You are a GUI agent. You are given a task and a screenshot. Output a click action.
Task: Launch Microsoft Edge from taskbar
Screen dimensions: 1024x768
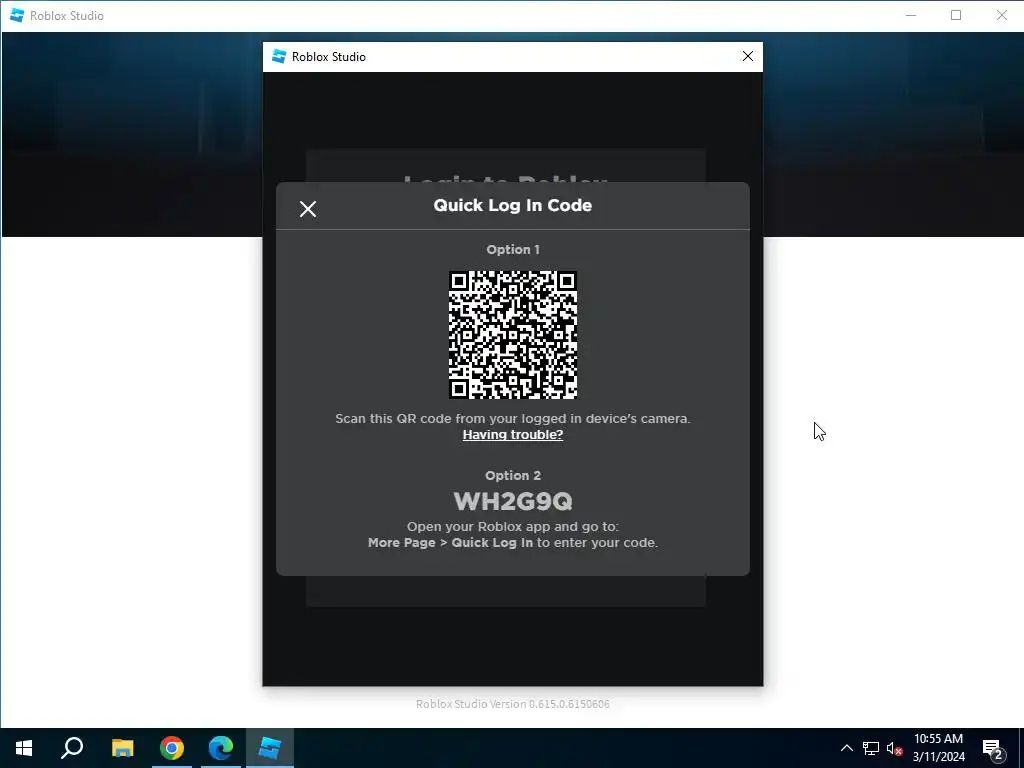click(x=221, y=748)
